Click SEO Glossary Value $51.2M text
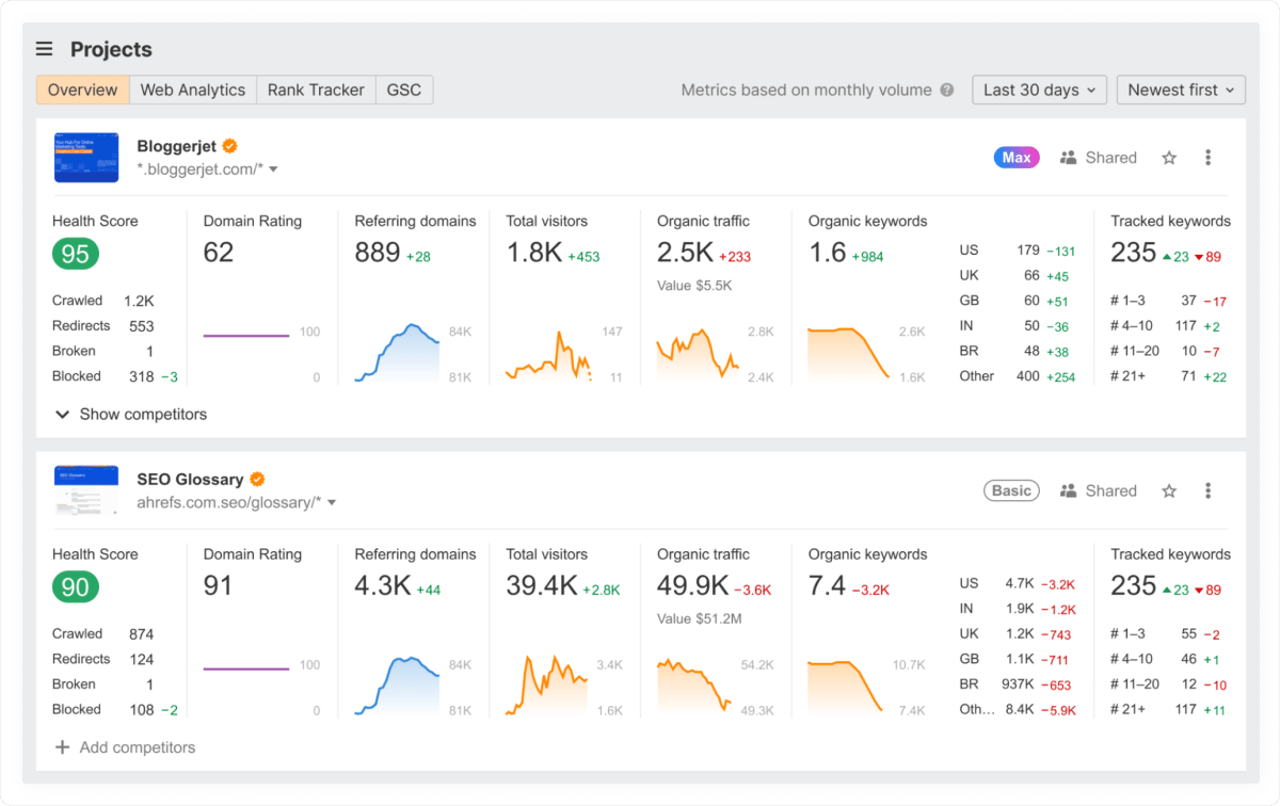Screen dimensions: 1280x806 [700, 619]
